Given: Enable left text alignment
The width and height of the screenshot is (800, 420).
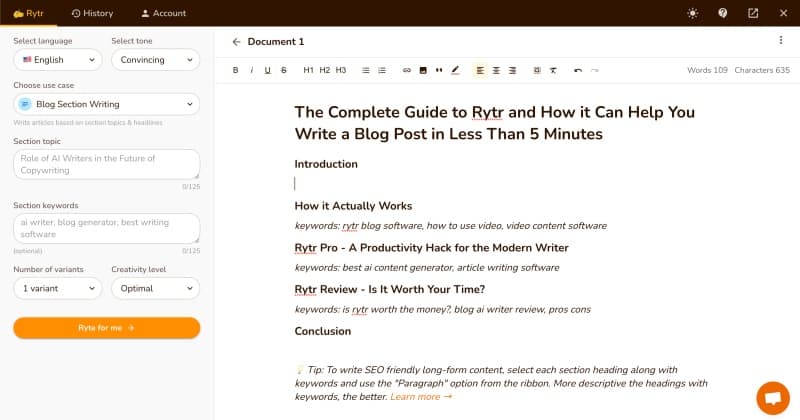Looking at the screenshot, I should [480, 70].
